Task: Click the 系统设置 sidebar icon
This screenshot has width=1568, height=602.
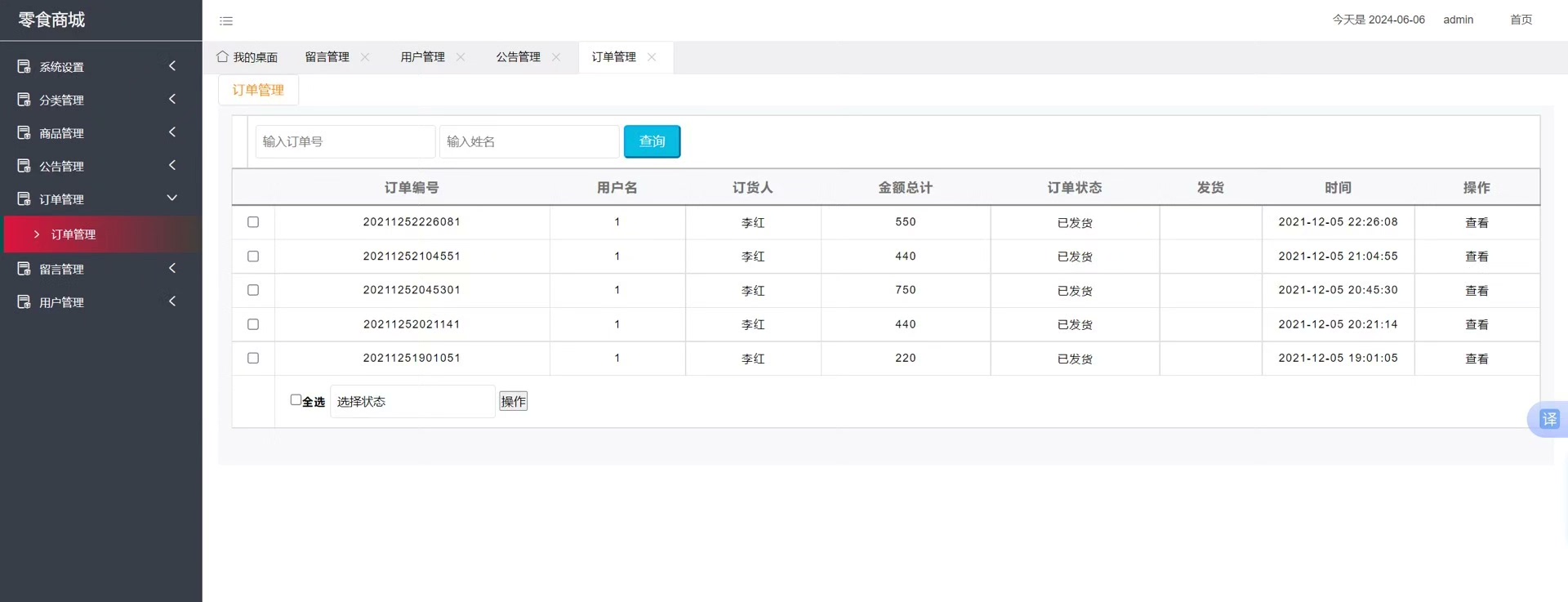Action: 24,66
